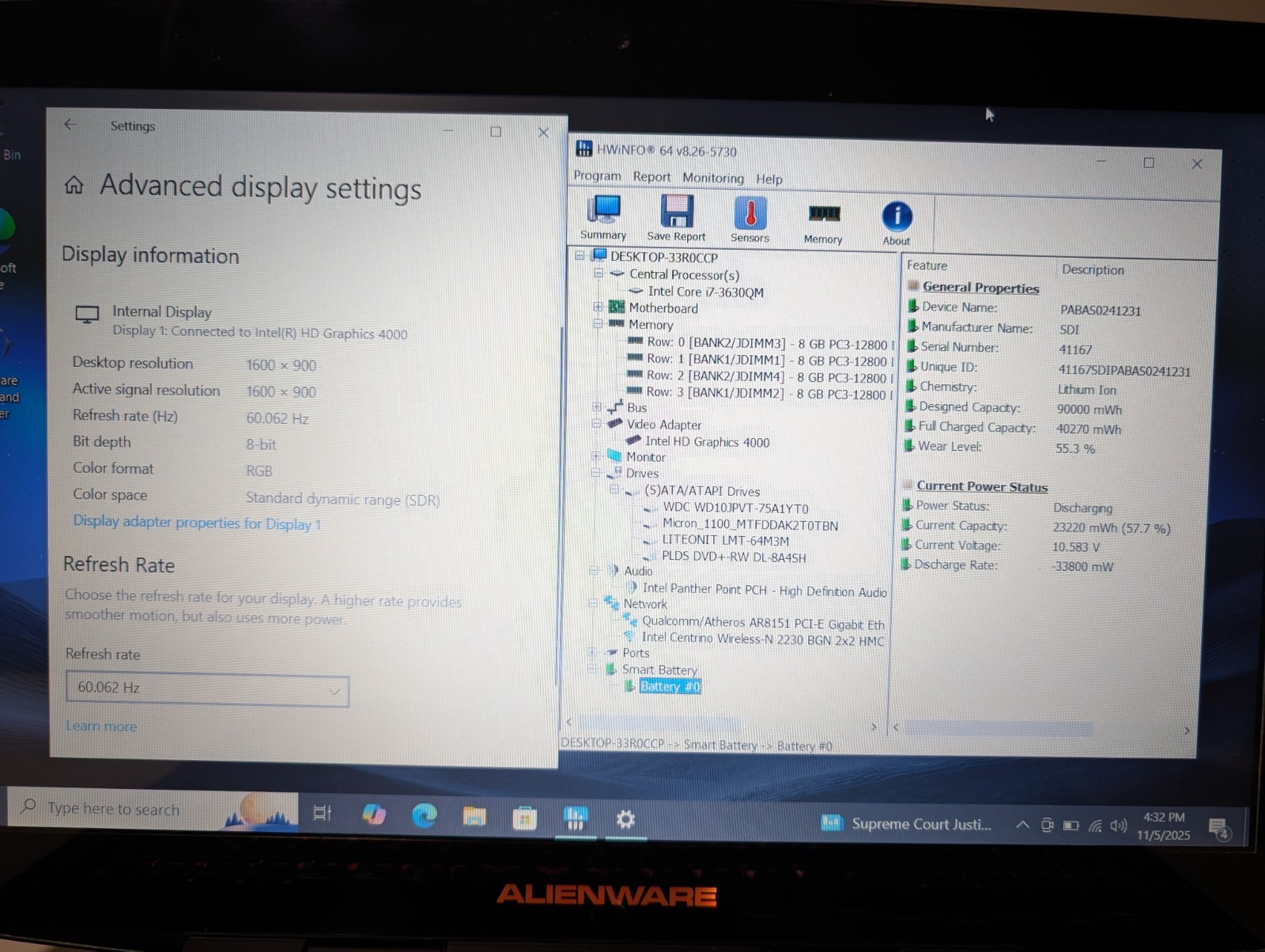
Task: Collapse the Video Adapter branch
Action: pos(597,423)
